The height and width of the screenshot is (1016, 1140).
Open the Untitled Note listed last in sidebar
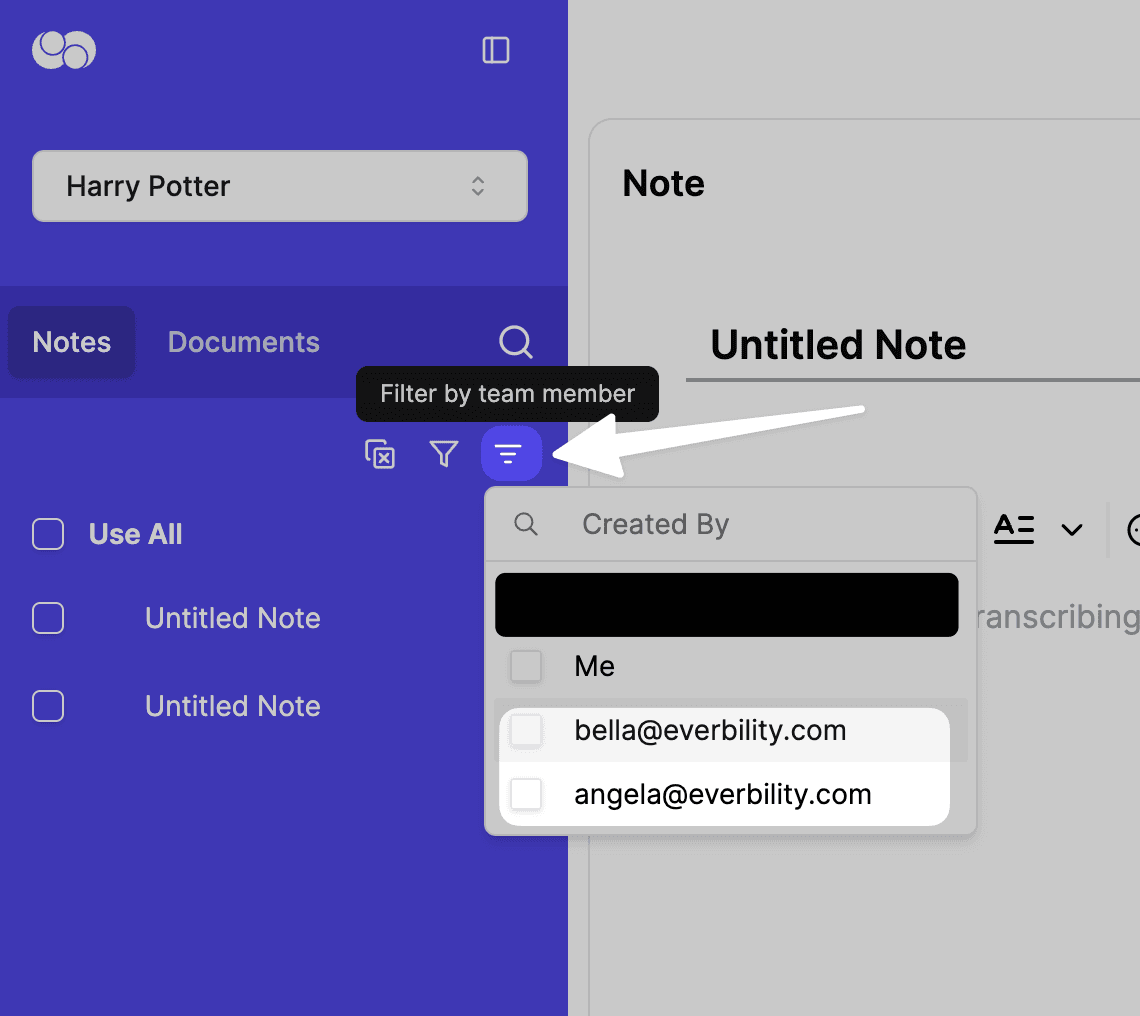coord(233,706)
